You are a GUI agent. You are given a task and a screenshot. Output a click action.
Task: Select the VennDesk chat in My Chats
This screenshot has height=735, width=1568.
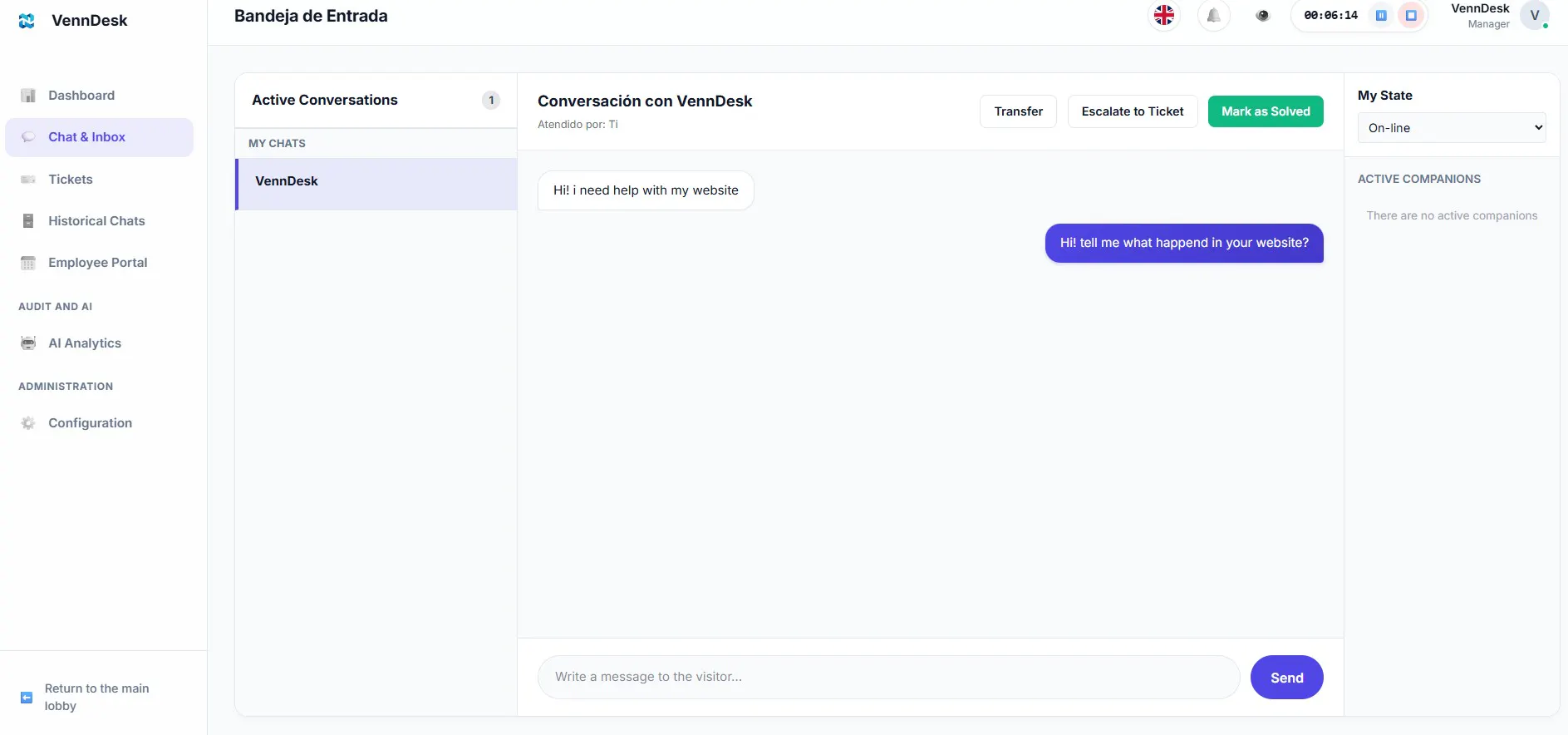(x=376, y=185)
